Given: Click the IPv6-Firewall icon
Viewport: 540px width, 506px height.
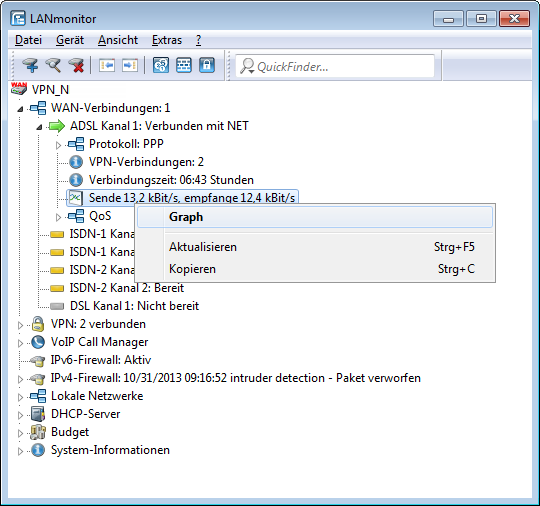Looking at the screenshot, I should [x=37, y=360].
